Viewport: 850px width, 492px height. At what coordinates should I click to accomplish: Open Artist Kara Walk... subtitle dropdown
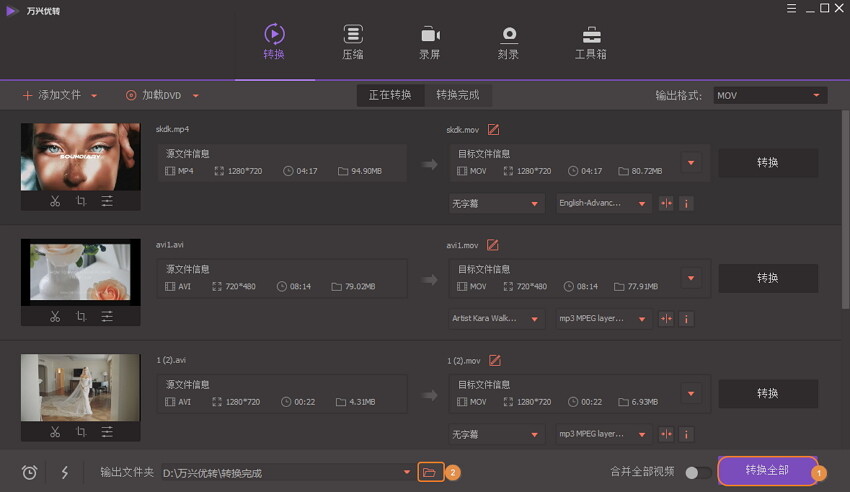coord(496,319)
